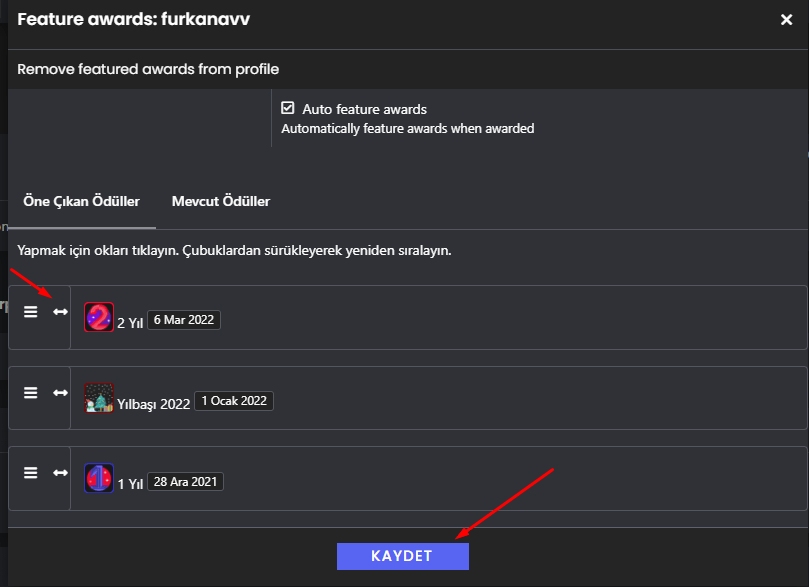Switch to the Öne Çıkan Ödüller tab

click(x=82, y=201)
